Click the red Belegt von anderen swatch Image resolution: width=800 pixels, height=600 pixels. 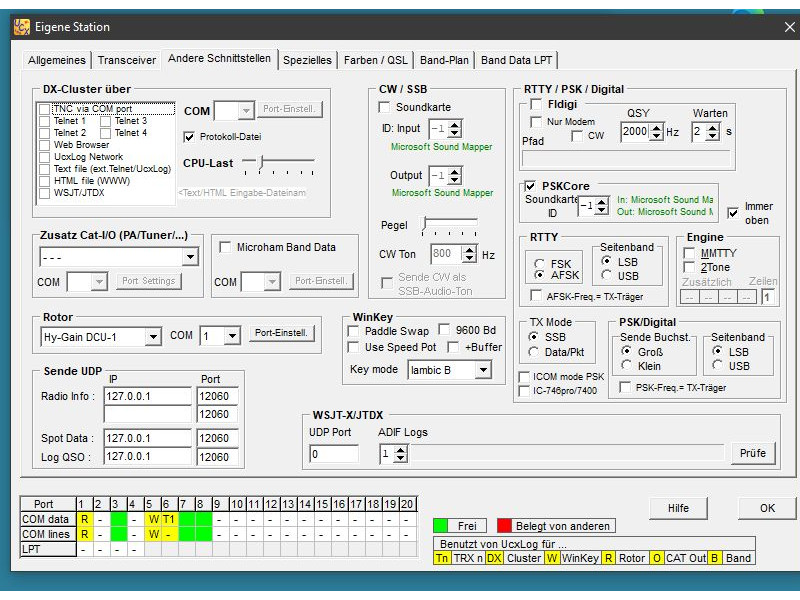pyautogui.click(x=505, y=526)
